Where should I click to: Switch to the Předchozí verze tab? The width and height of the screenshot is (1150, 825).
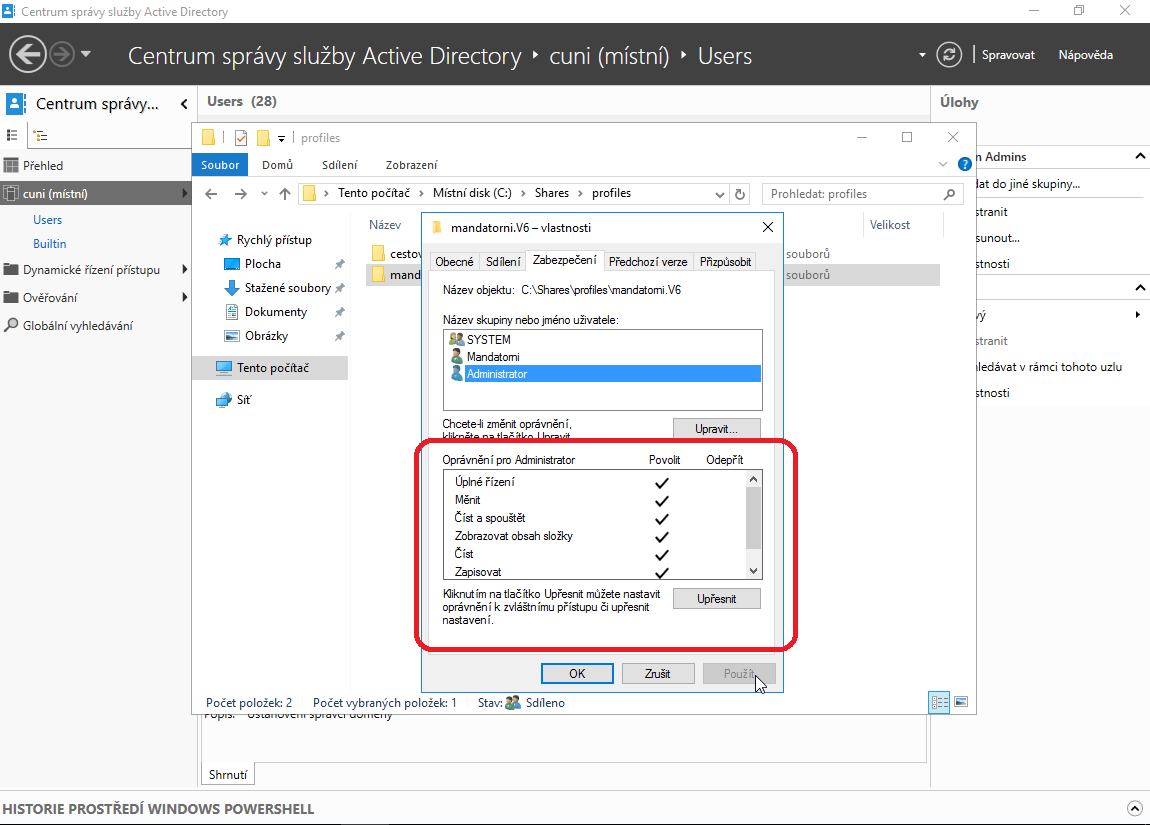pos(648,262)
